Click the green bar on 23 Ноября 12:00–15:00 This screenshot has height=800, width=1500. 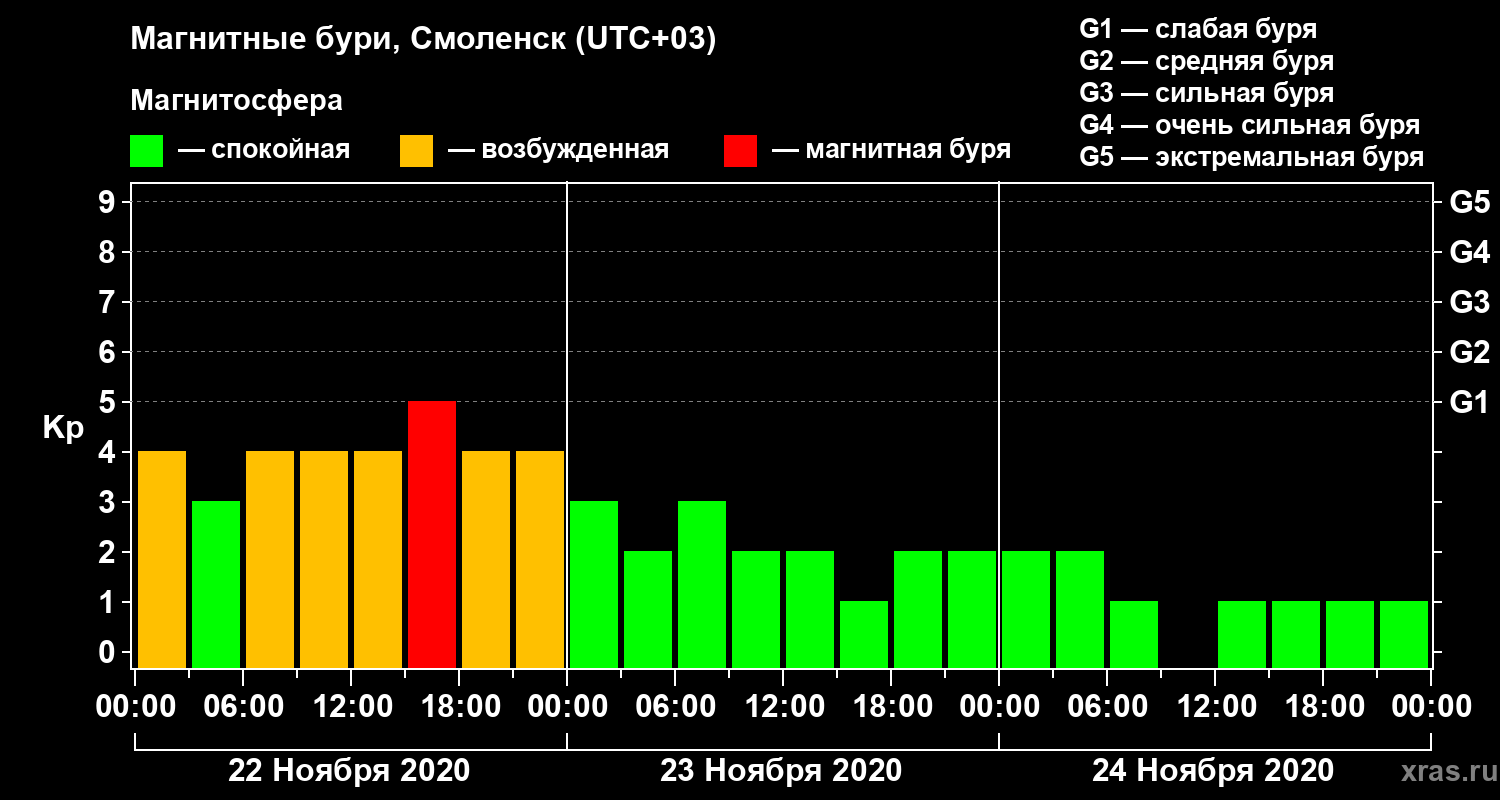810,610
